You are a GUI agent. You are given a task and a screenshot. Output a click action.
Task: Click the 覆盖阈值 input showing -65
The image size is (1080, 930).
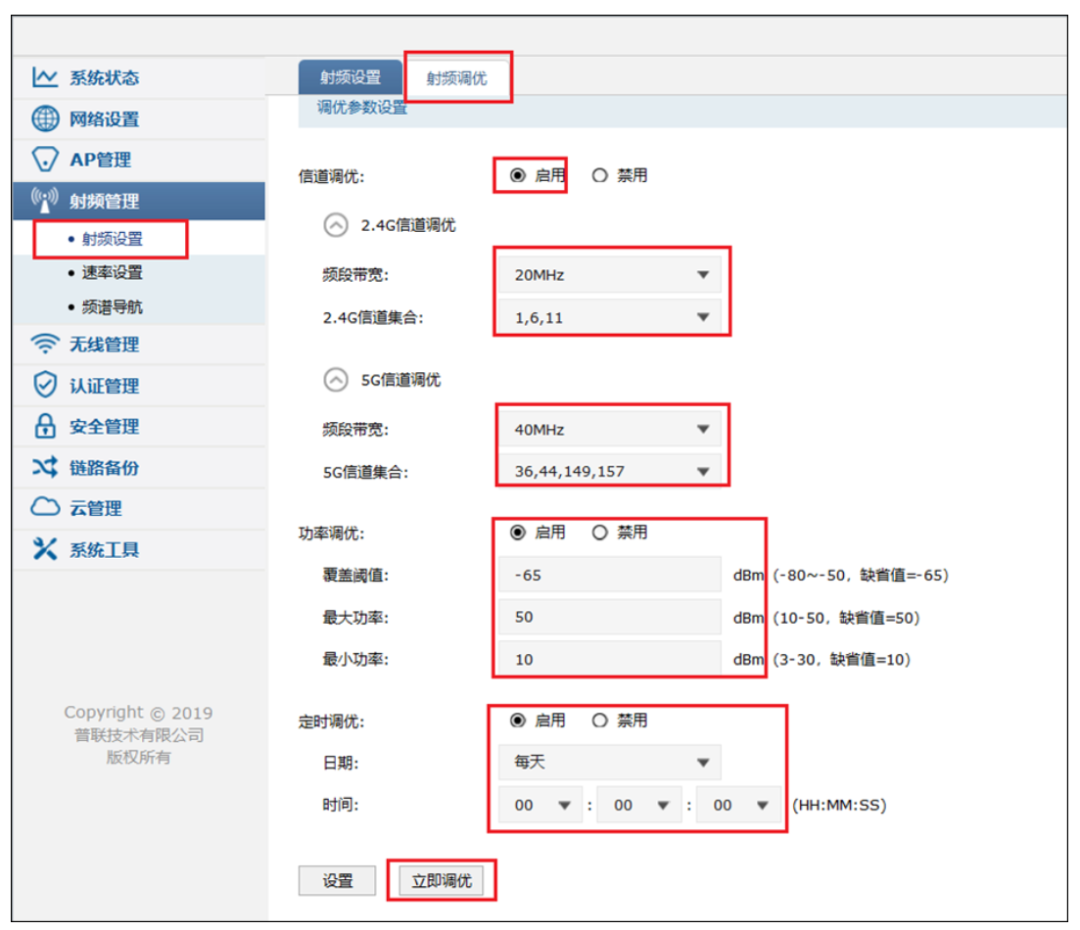608,574
